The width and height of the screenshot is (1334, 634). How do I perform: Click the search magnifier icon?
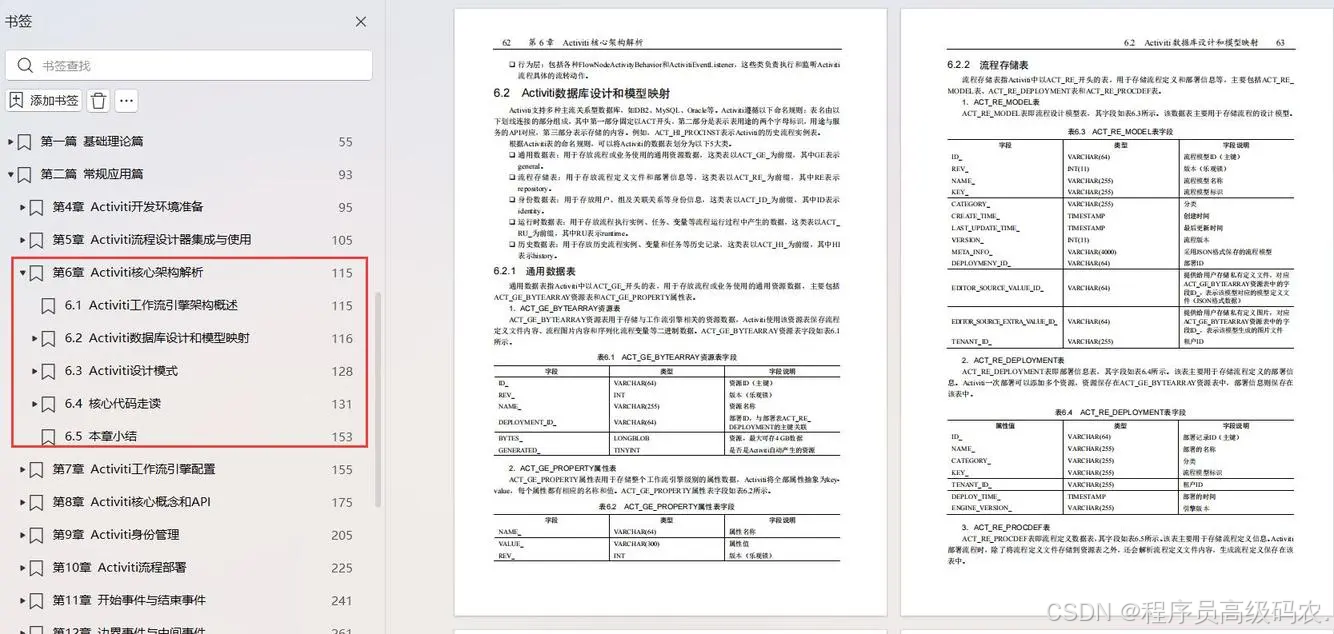coord(23,65)
